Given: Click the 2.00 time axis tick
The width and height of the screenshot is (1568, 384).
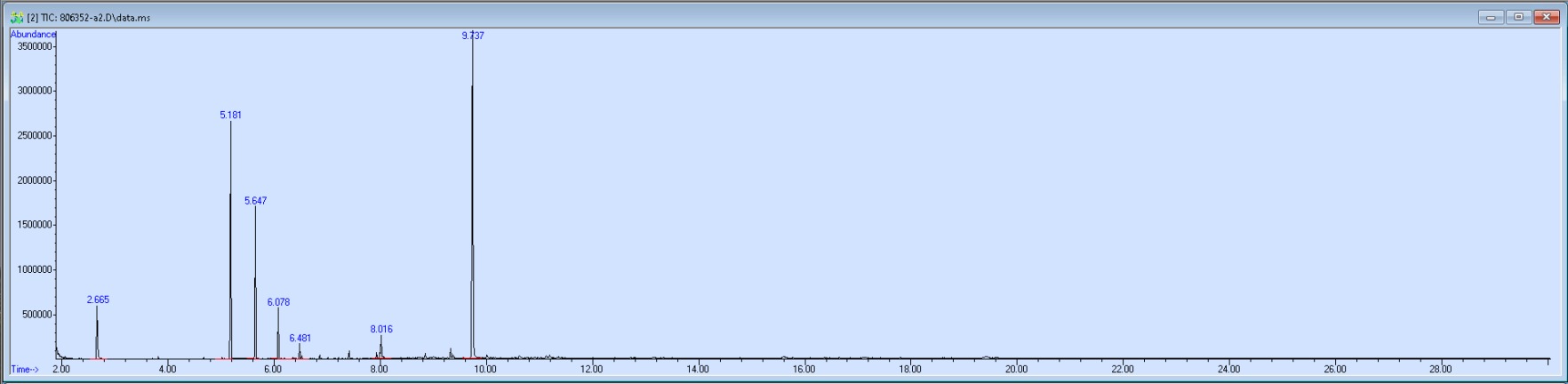Looking at the screenshot, I should (x=60, y=369).
